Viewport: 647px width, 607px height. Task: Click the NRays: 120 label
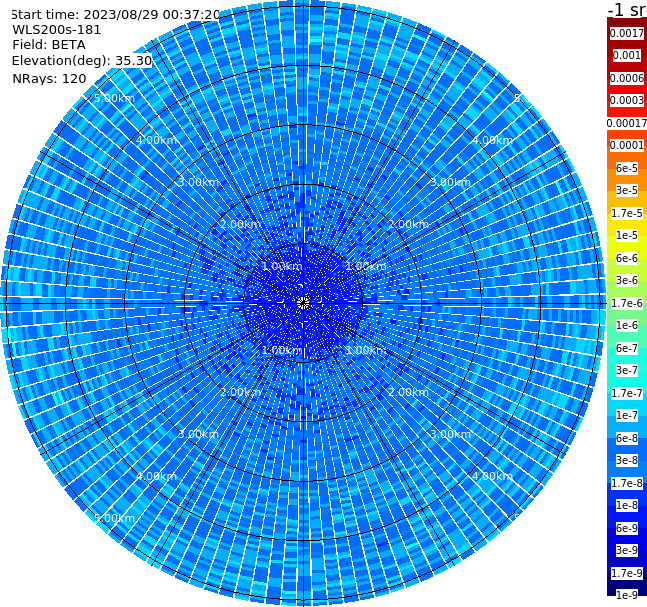point(49,78)
